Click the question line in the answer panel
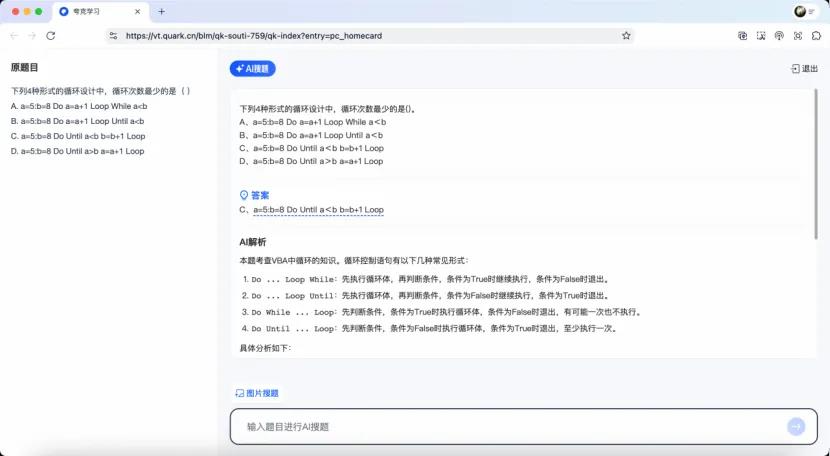 328,109
